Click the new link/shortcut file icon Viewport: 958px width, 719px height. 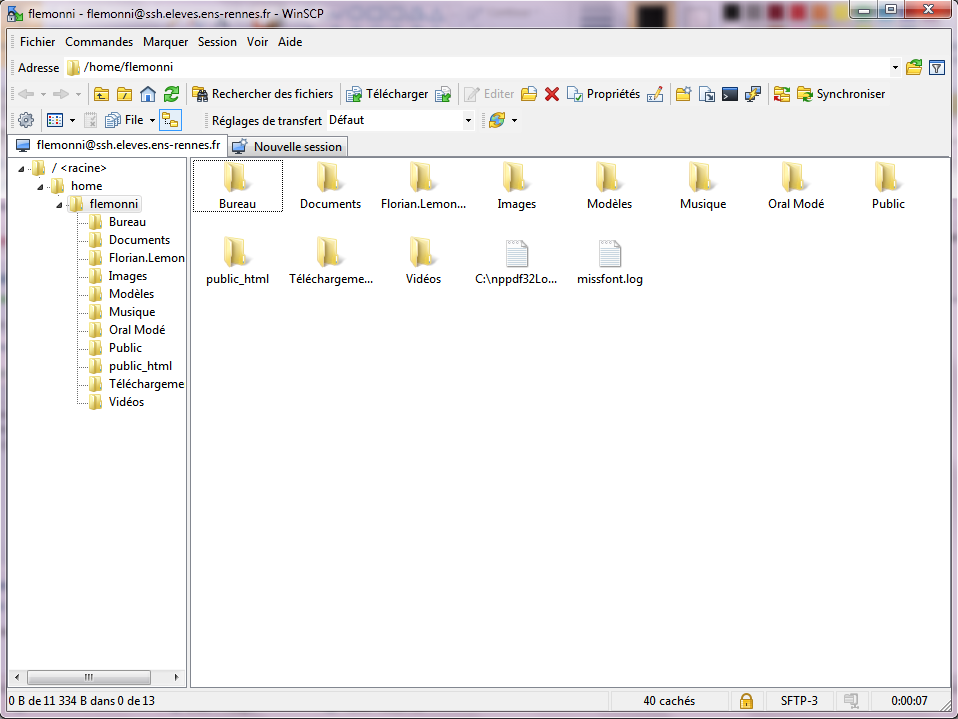click(x=707, y=94)
